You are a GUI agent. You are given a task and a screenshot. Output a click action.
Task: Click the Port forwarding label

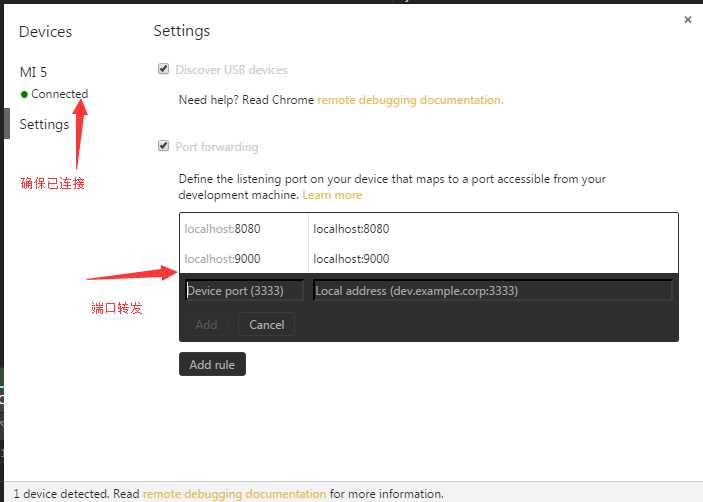217,147
